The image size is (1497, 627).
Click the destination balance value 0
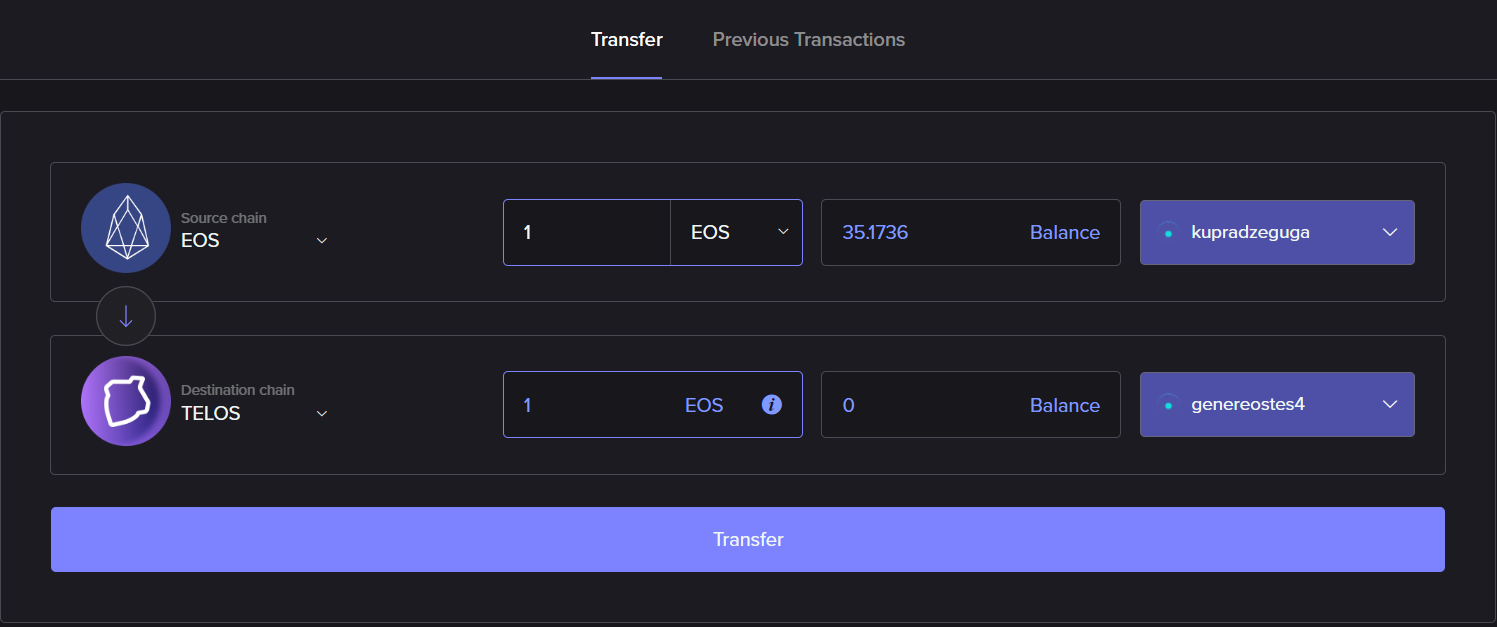coord(849,405)
